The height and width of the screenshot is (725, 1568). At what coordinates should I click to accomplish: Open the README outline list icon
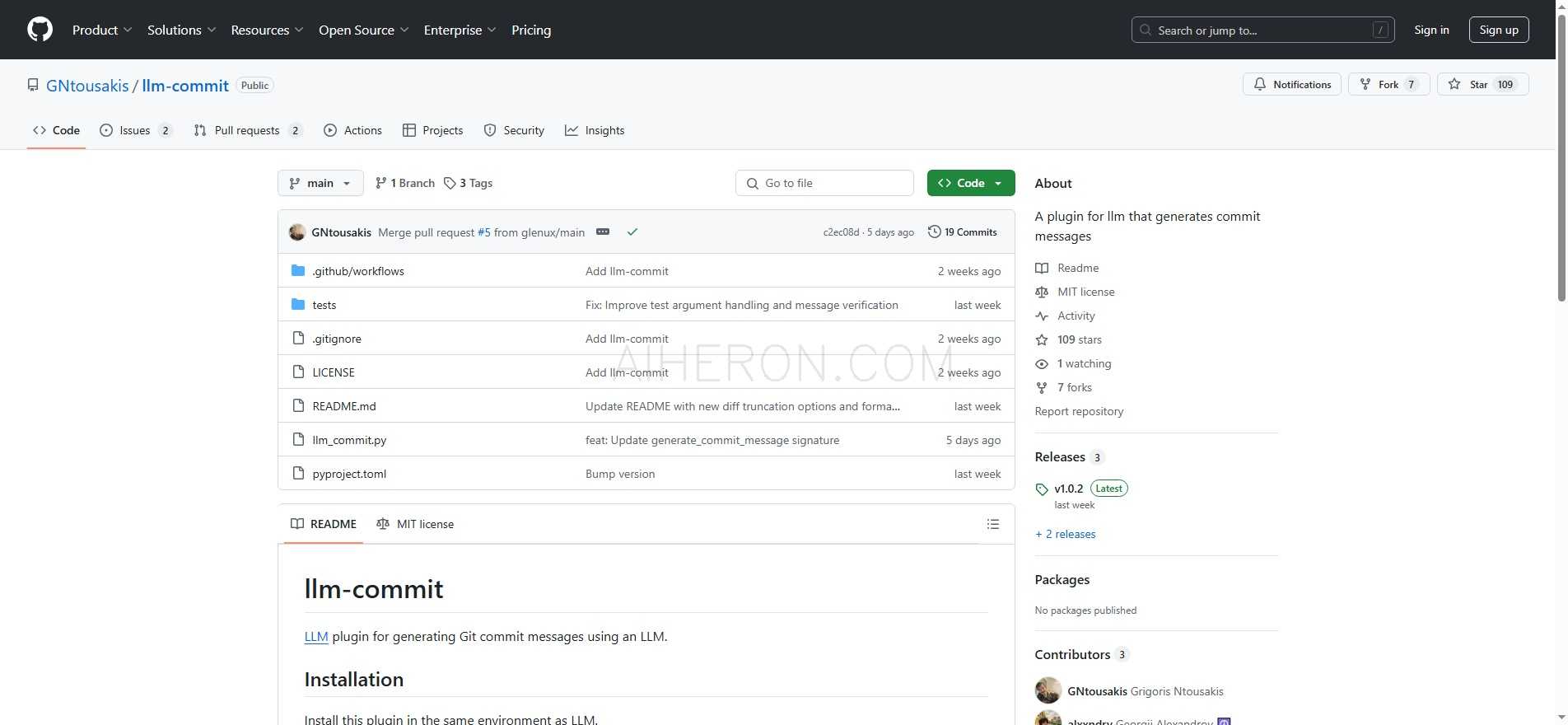(x=993, y=524)
